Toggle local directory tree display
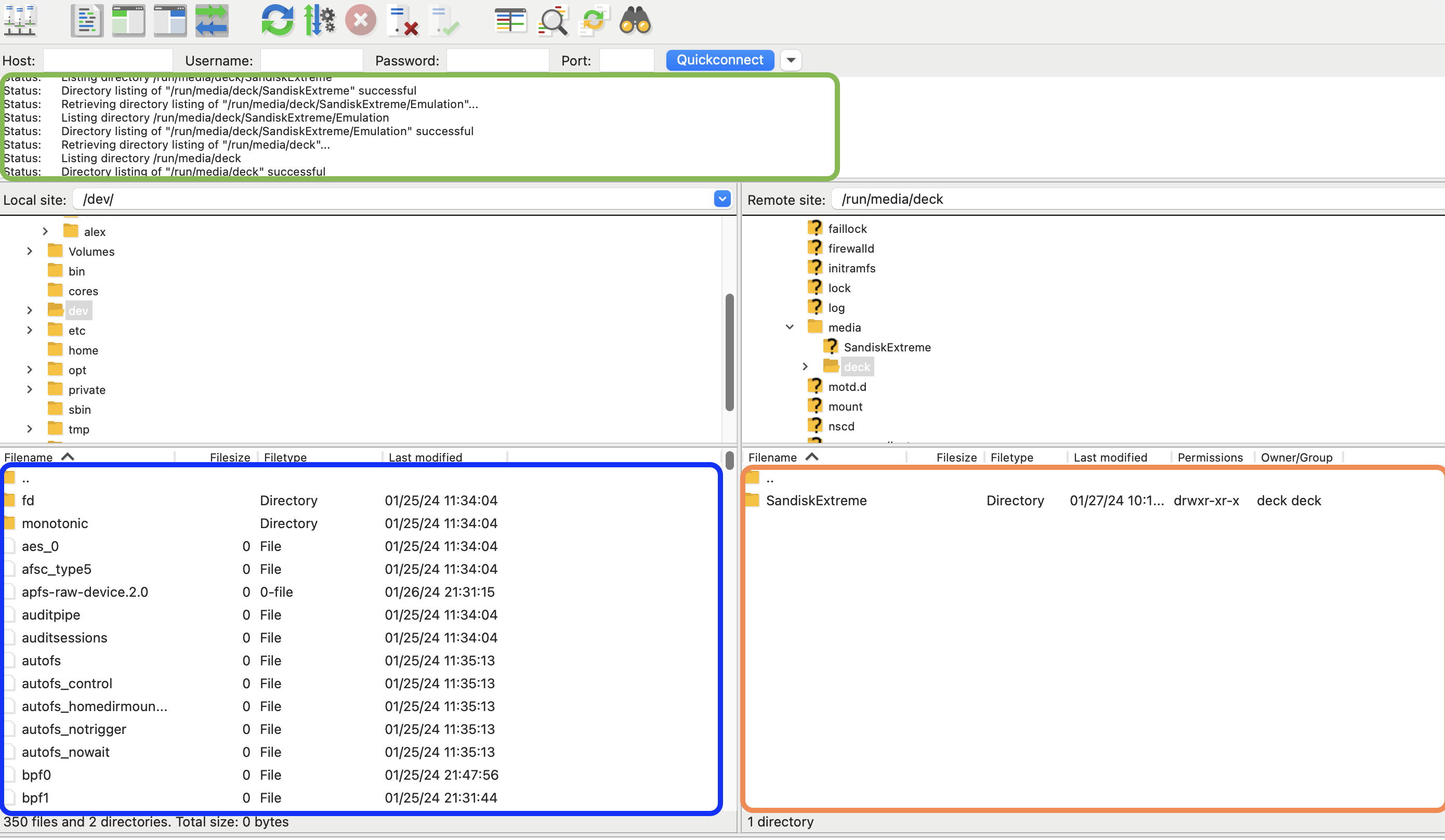 128,21
